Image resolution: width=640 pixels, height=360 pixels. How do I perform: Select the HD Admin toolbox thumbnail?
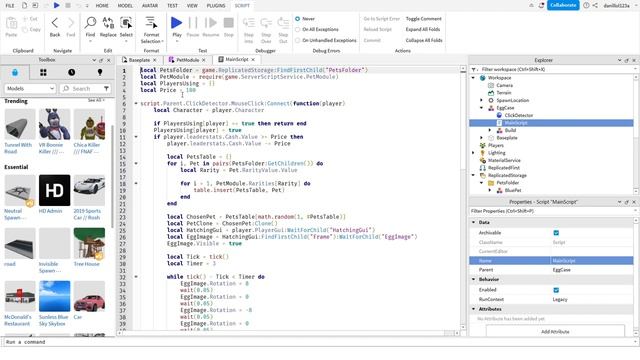tap(54, 190)
